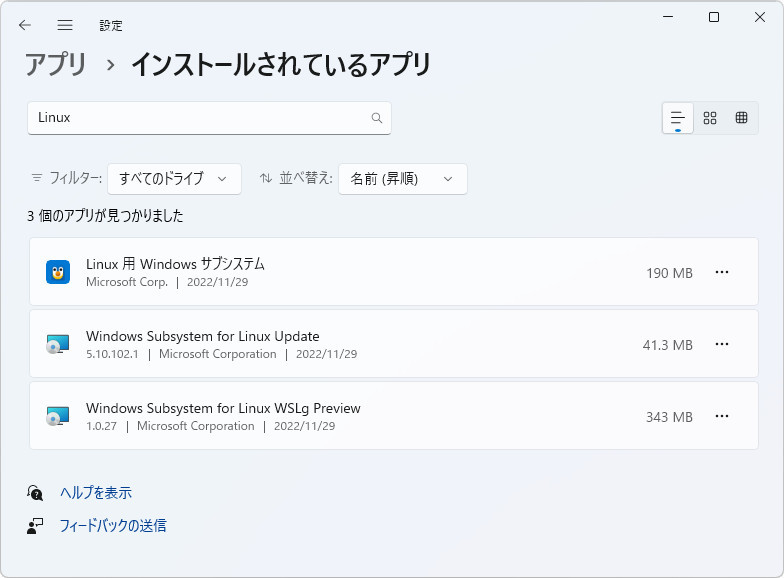The image size is (784, 578).
Task: Click the 343 MB size value
Action: tap(669, 417)
